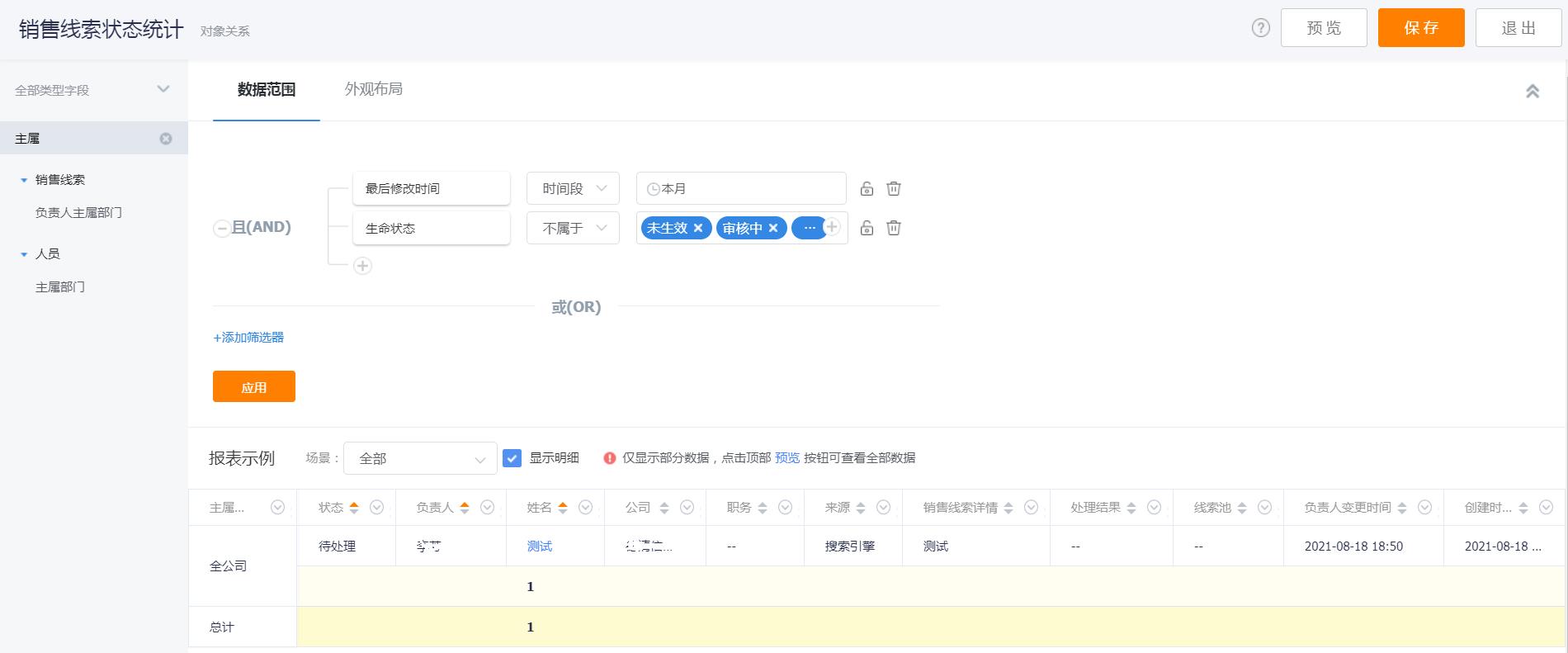Open the 全部类型字段 dropdown
Viewport: 1568px width, 653px height.
pos(93,90)
